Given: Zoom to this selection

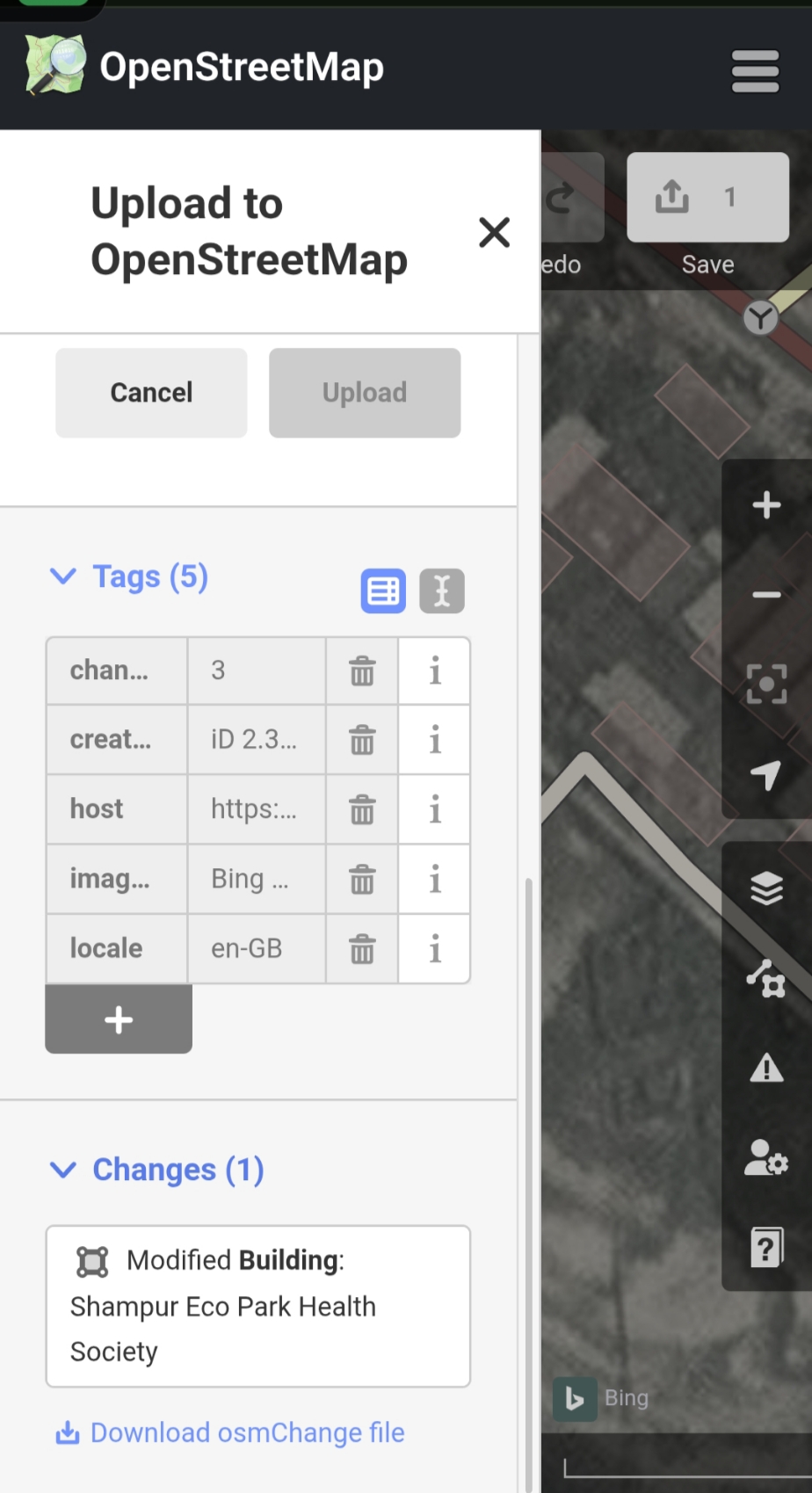Looking at the screenshot, I should 766,685.
